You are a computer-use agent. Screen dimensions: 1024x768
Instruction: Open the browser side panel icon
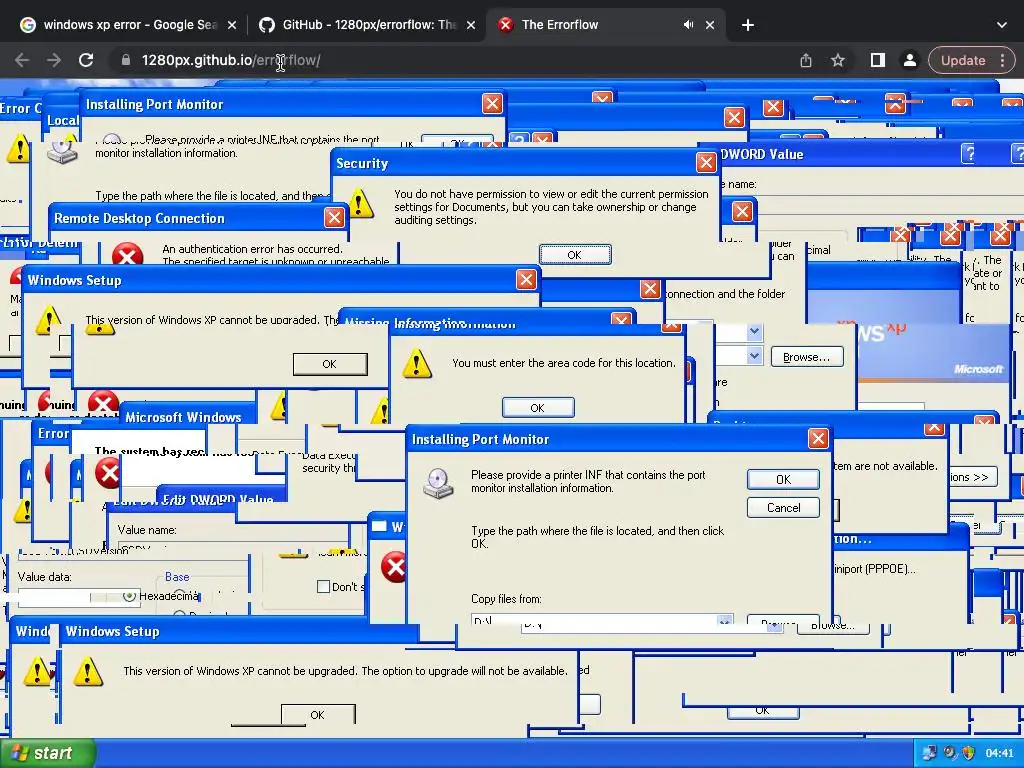pos(878,60)
